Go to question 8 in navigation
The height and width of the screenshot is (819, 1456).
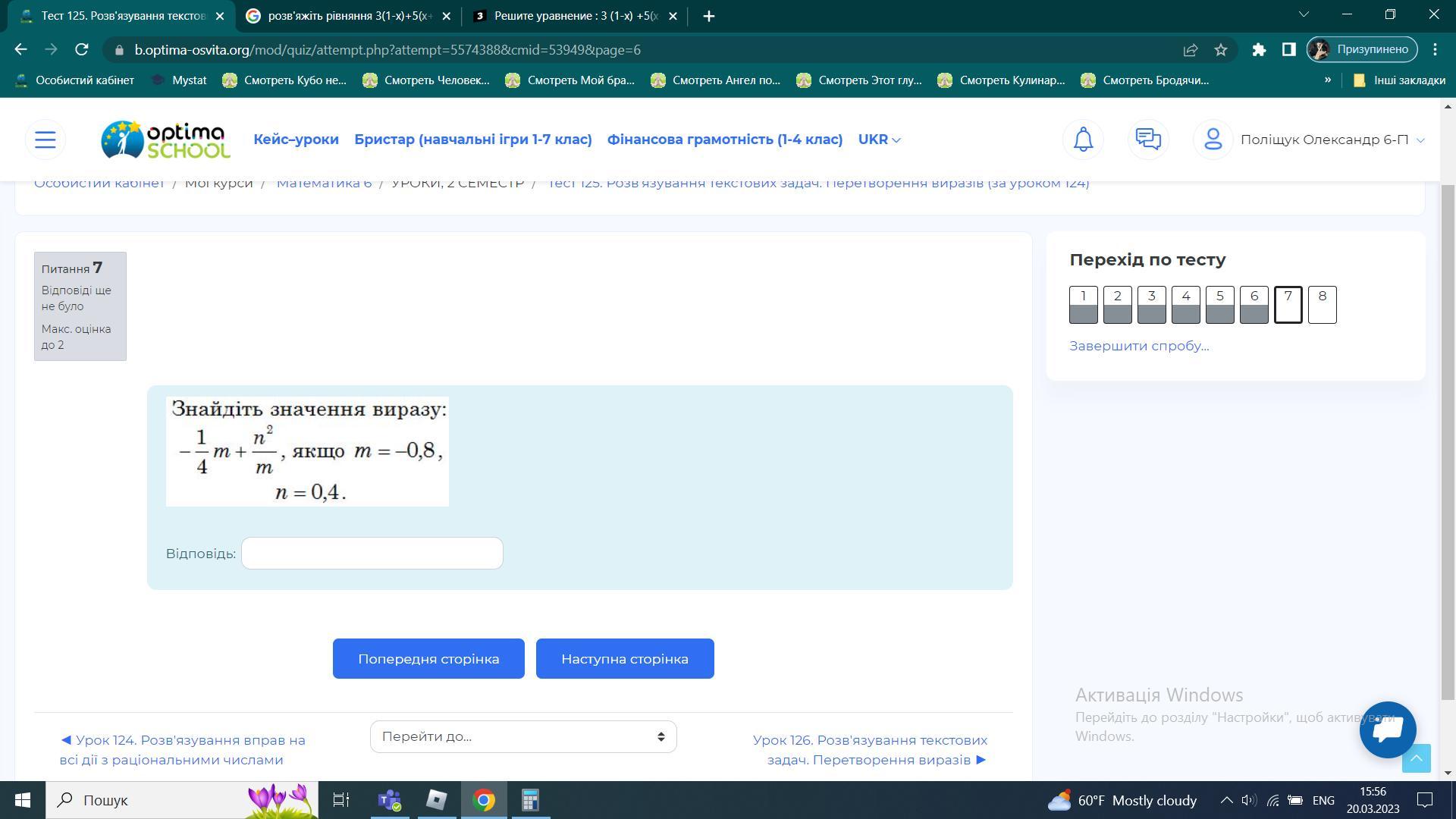click(1322, 305)
